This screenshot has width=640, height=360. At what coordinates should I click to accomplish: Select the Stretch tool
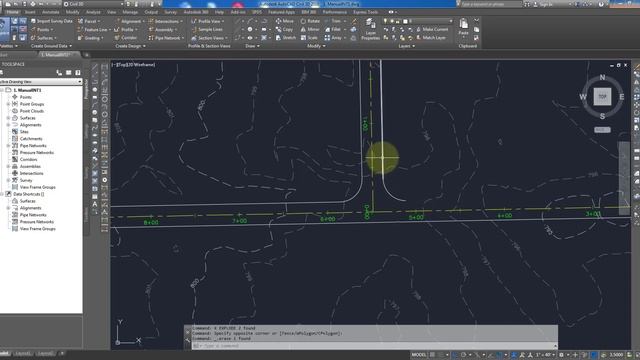[x=286, y=38]
